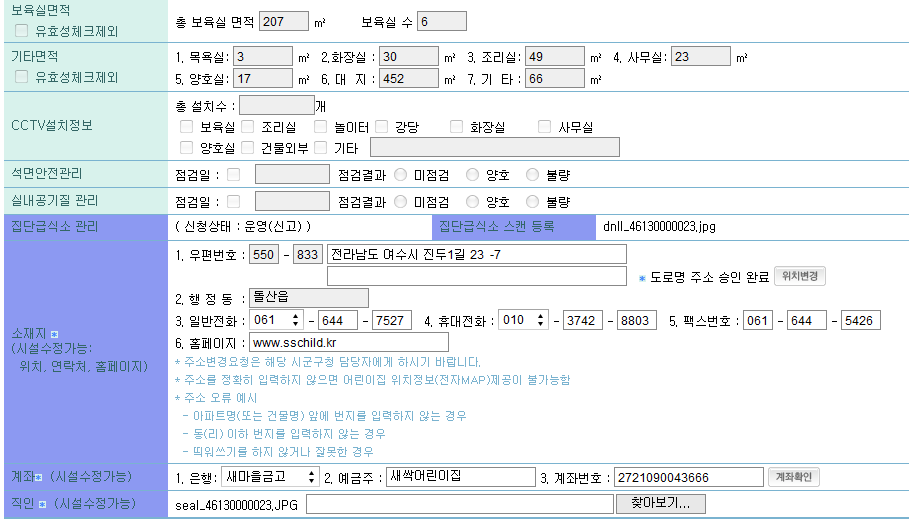Click the address field 전라남도 여수시
This screenshot has height=523, width=909.
coord(477,255)
